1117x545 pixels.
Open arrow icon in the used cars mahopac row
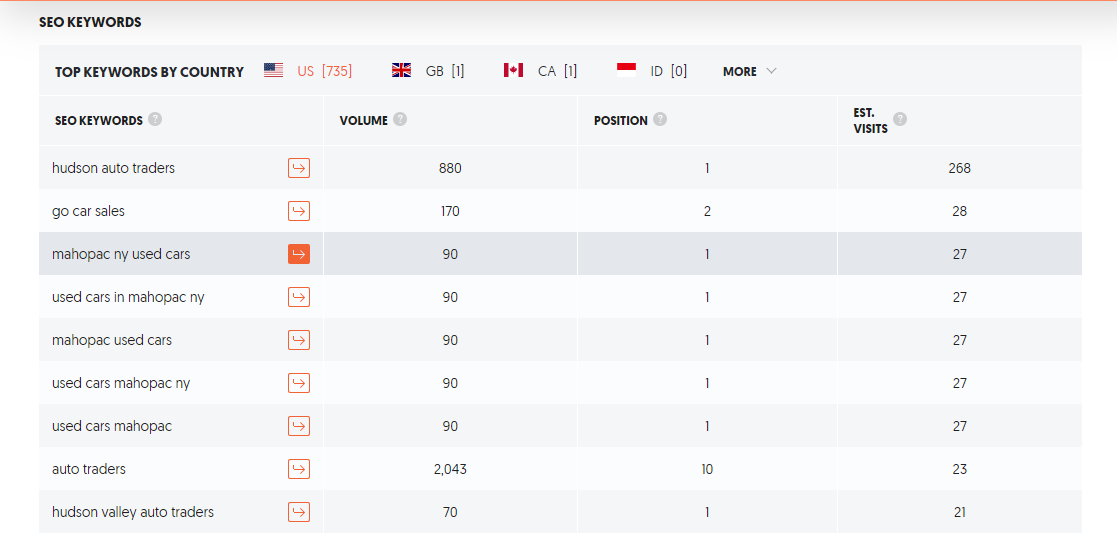point(299,426)
